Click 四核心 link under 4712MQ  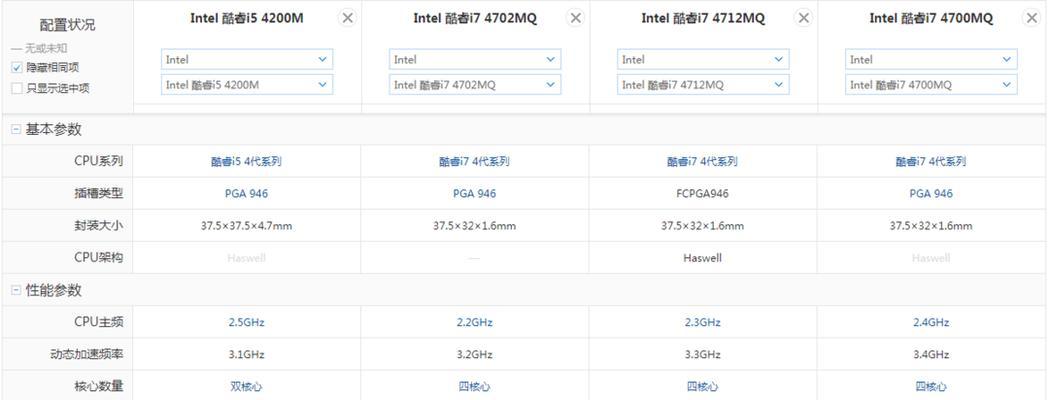[x=702, y=386]
